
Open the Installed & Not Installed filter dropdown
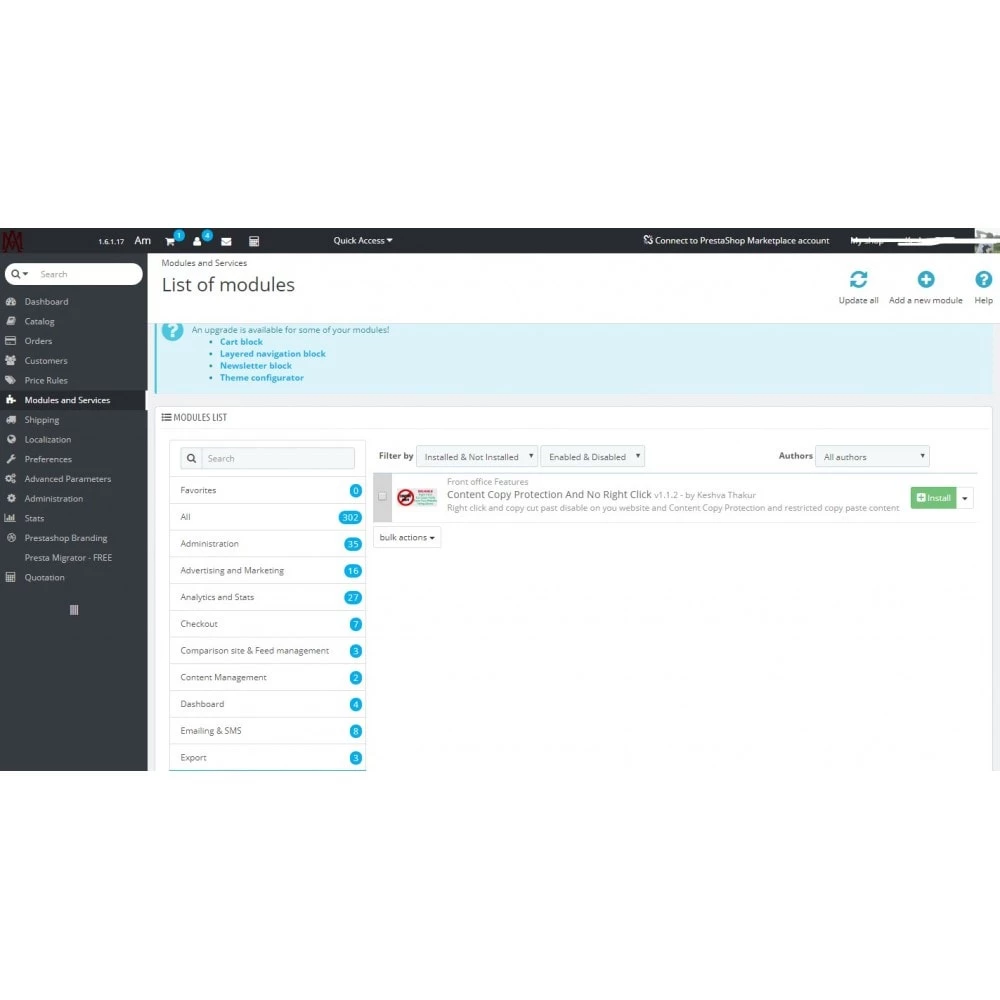477,457
